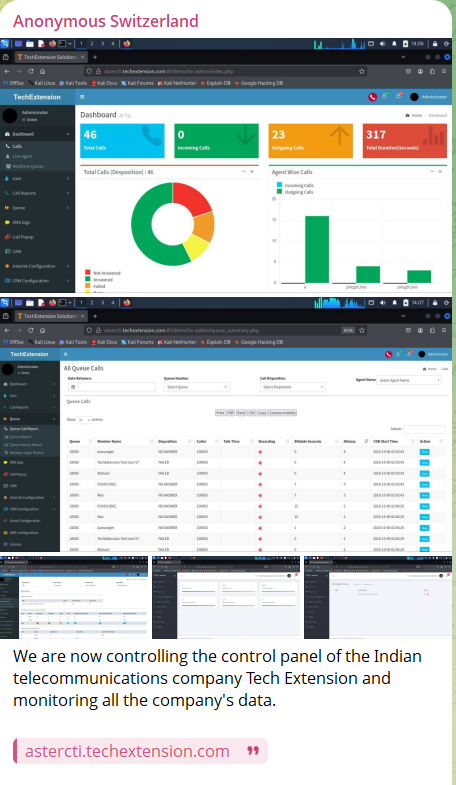Viewport: 456px width, 785px height.
Task: Select Queue Call Report in lower sidebar
Action: pyautogui.click(x=30, y=429)
